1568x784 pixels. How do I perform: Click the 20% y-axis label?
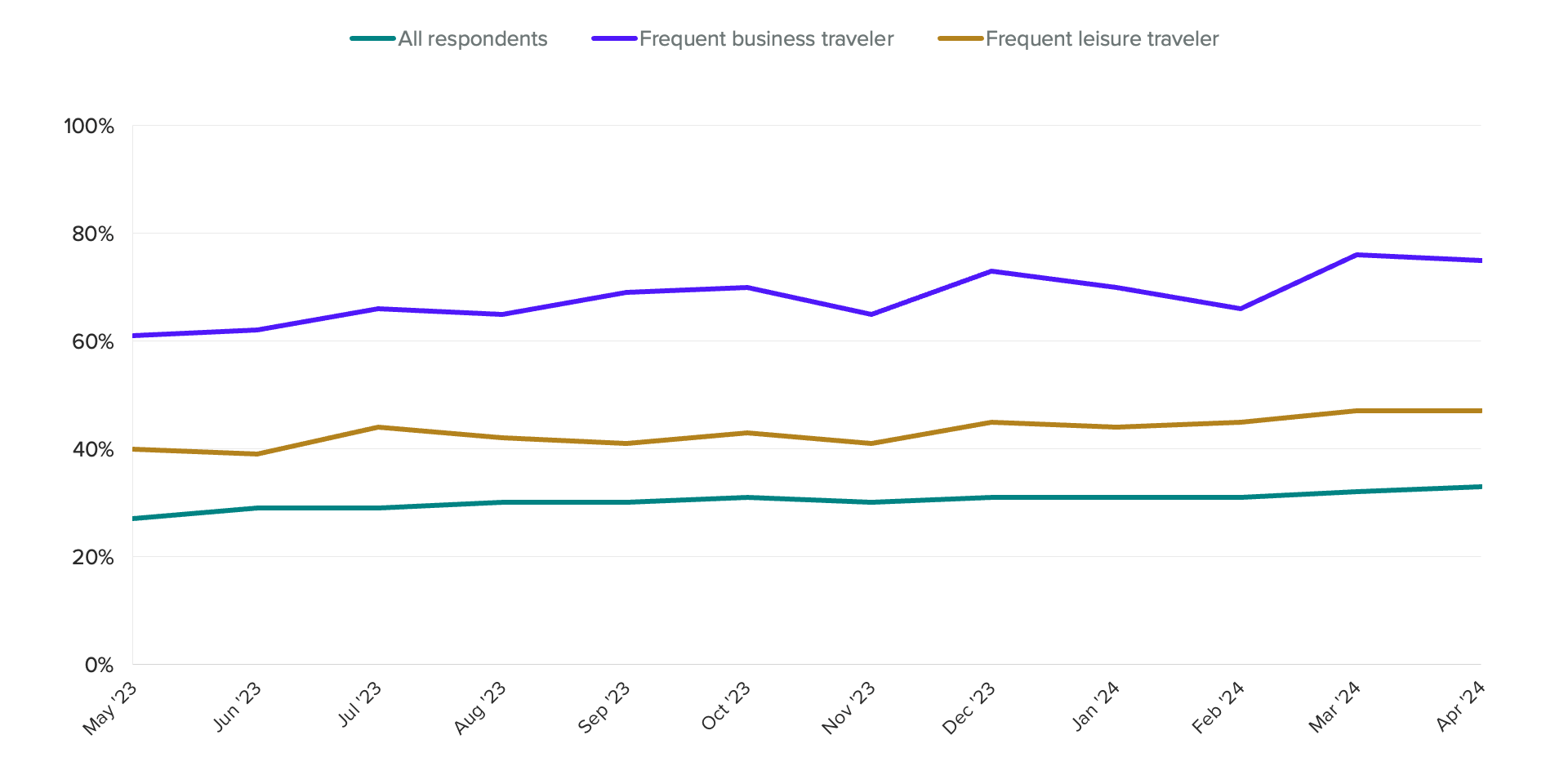tap(92, 557)
